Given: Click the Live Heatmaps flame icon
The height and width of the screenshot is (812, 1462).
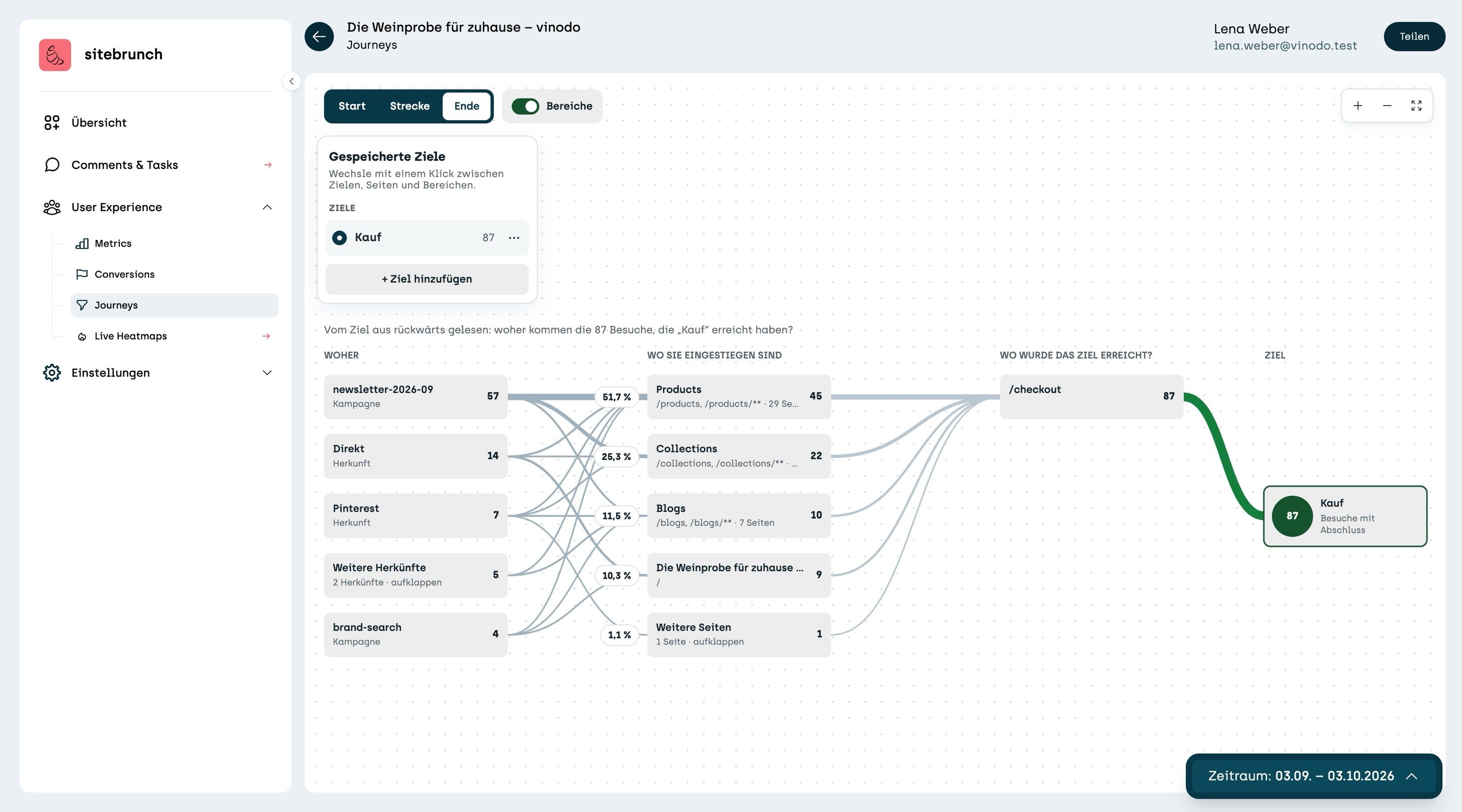Looking at the screenshot, I should pos(82,336).
